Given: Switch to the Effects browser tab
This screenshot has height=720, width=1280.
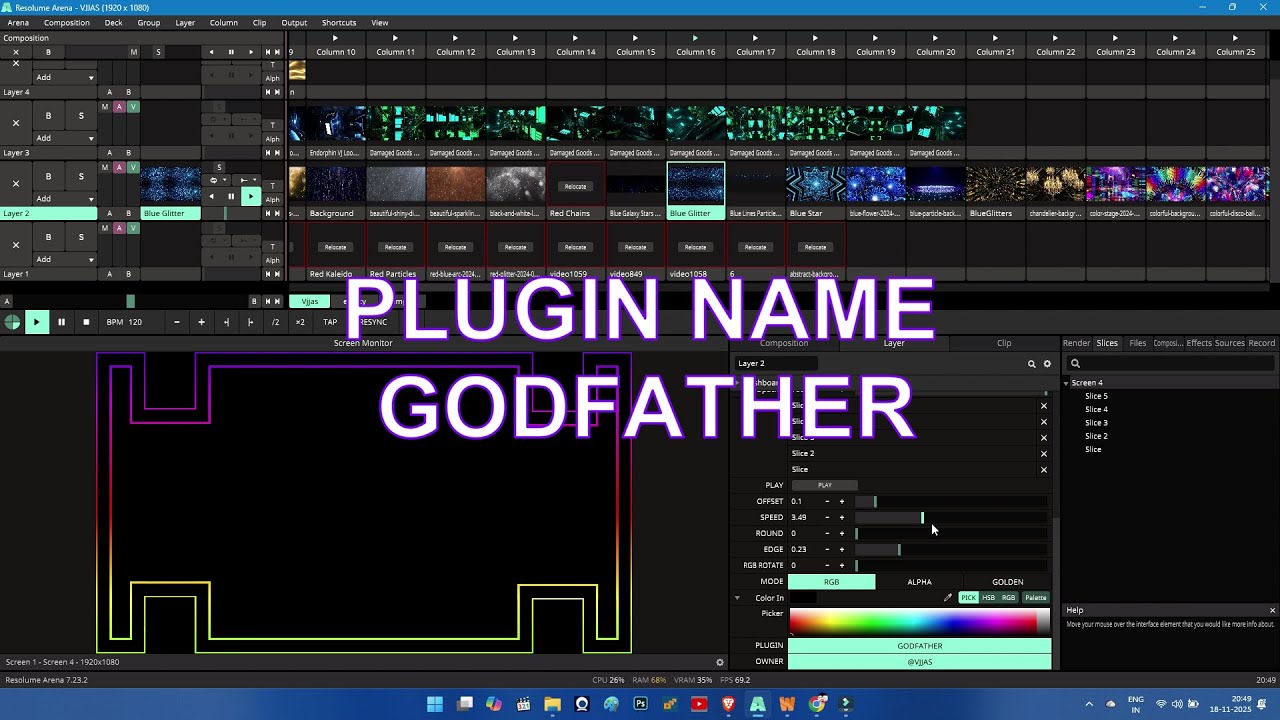Looking at the screenshot, I should [x=1199, y=343].
